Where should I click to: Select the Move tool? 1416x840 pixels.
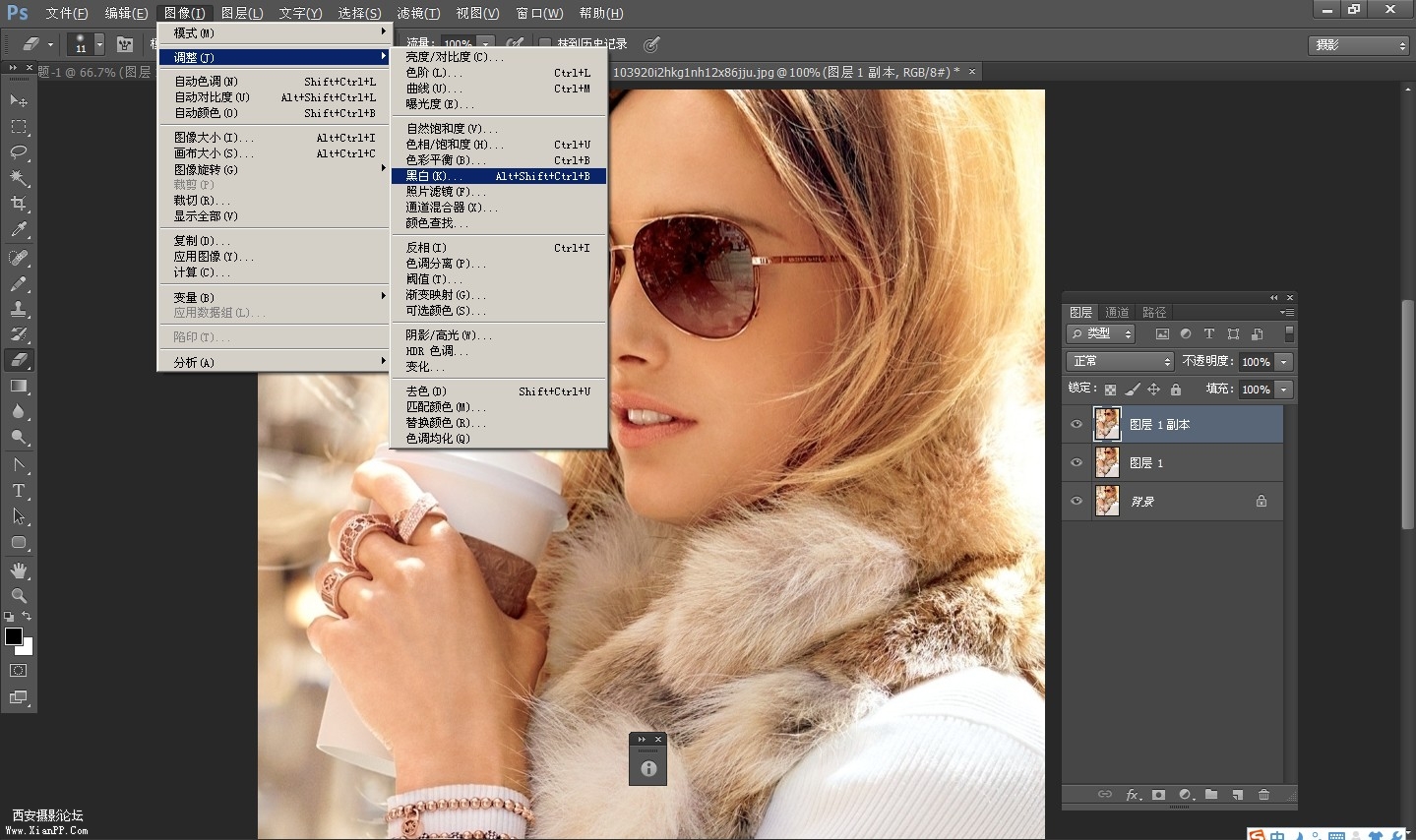(x=19, y=100)
